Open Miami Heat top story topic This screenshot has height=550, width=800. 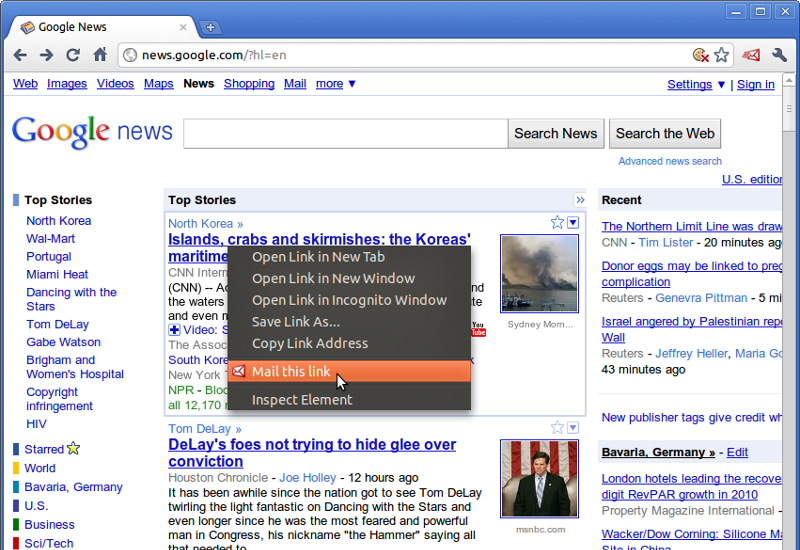coord(57,274)
